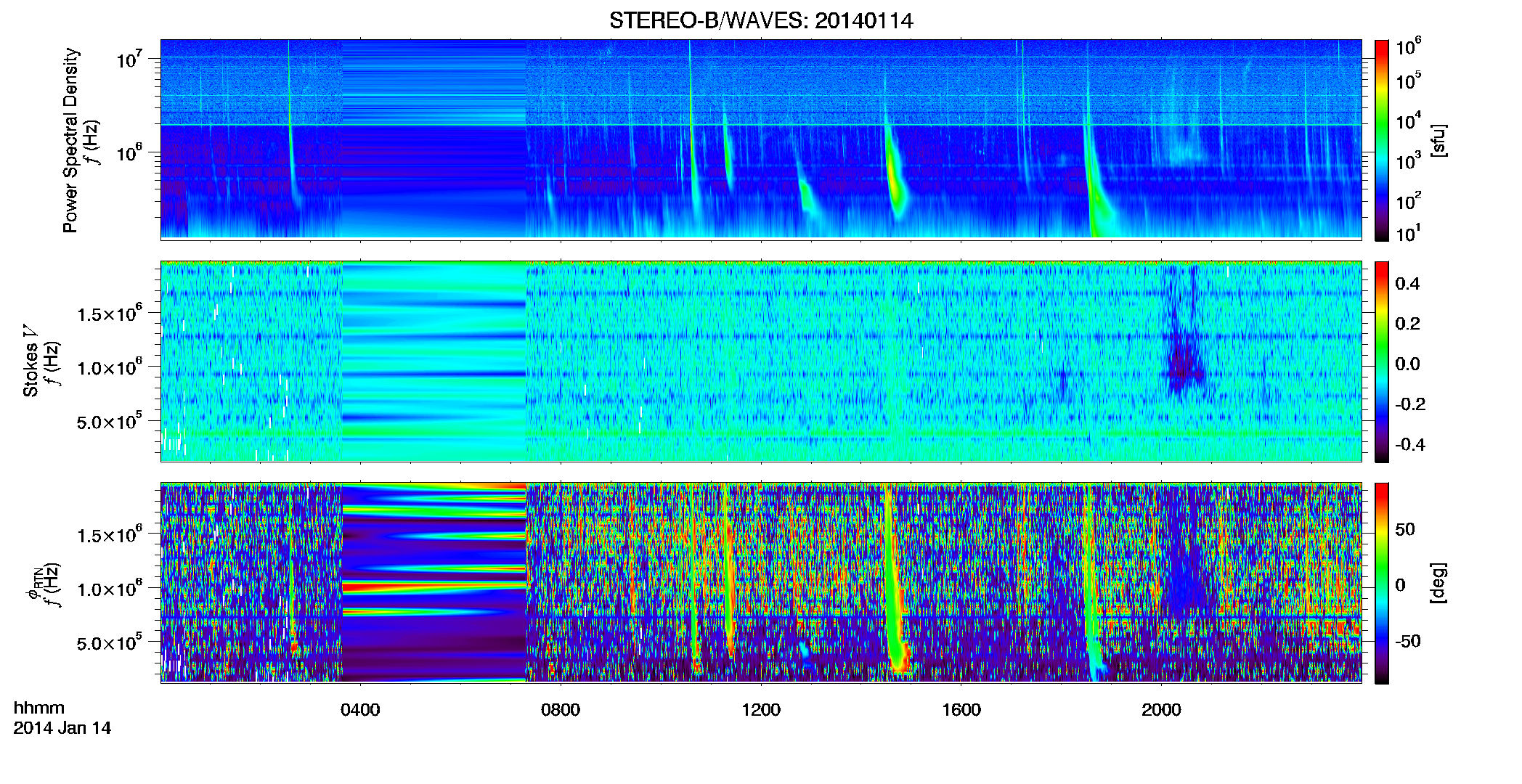Click the 0.4 label on Stokes colorbar

pos(1407,284)
